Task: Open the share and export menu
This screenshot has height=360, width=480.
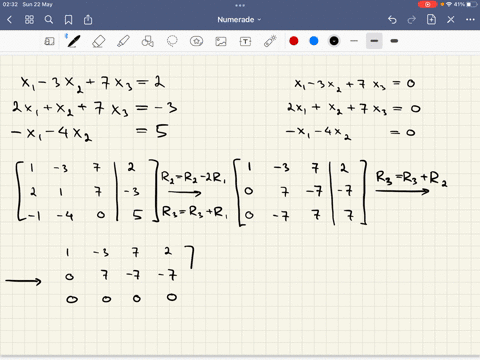Action: [88, 19]
